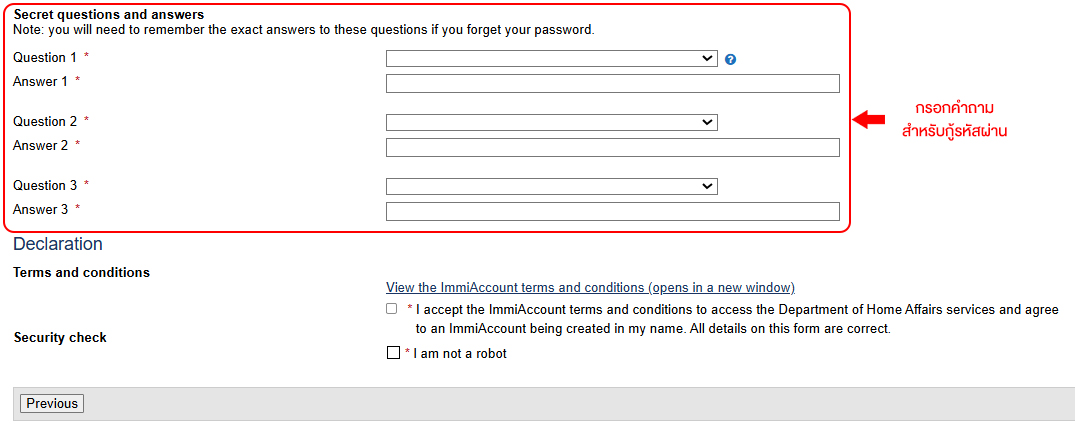Viewport: 1075px width, 433px height.
Task: Place cursor in Answer 3 field
Action: tap(613, 212)
